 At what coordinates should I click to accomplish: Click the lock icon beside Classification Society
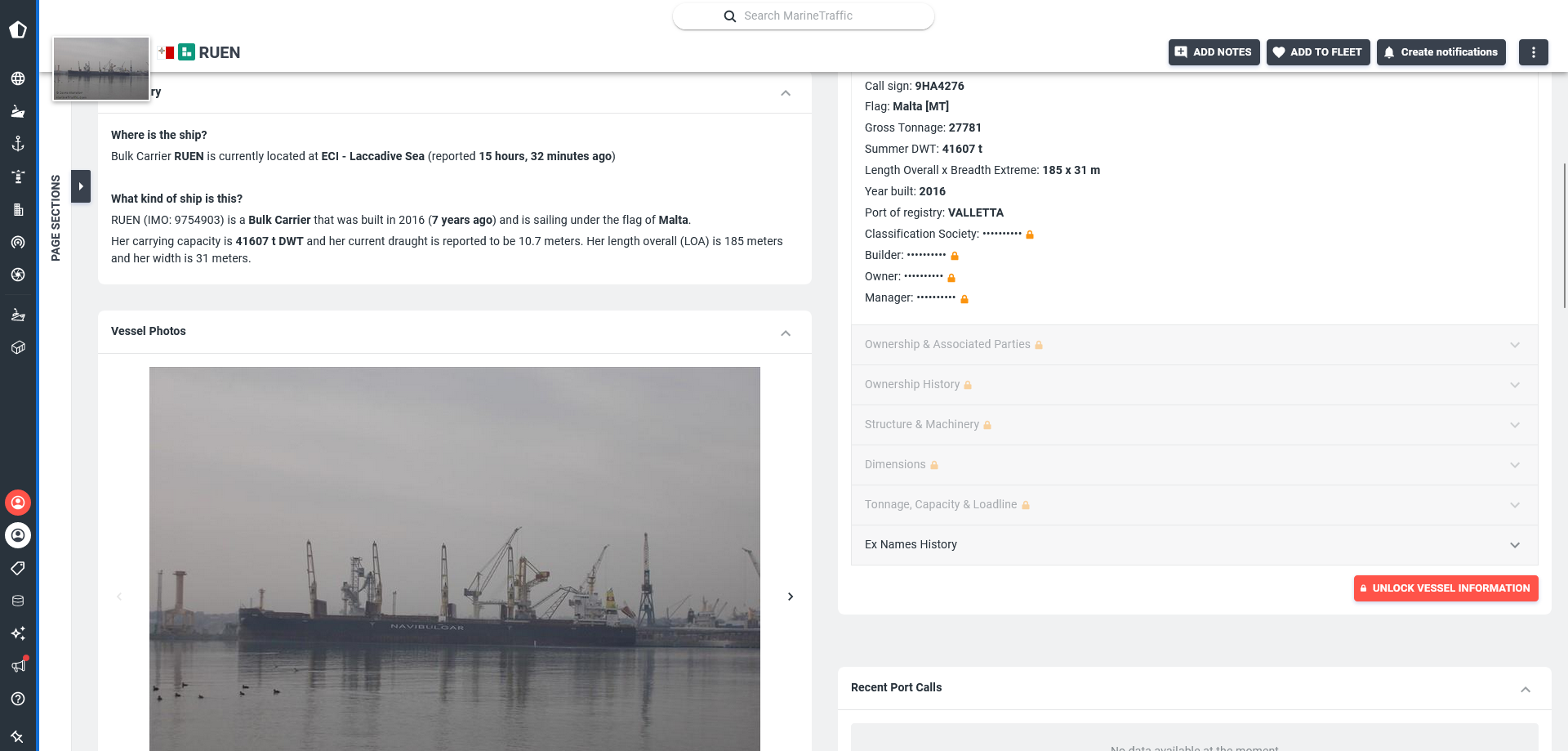pyautogui.click(x=1030, y=235)
